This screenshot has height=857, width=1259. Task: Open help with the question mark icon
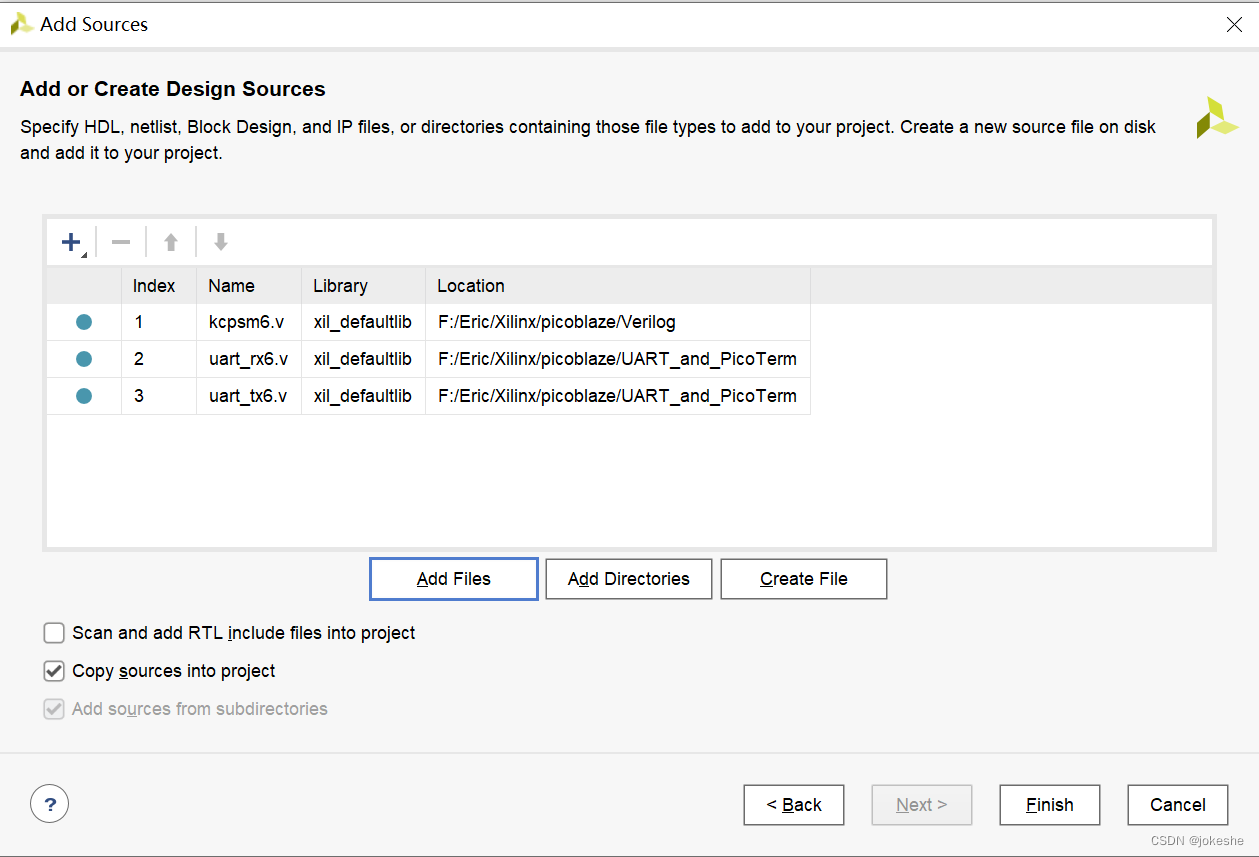pyautogui.click(x=50, y=803)
